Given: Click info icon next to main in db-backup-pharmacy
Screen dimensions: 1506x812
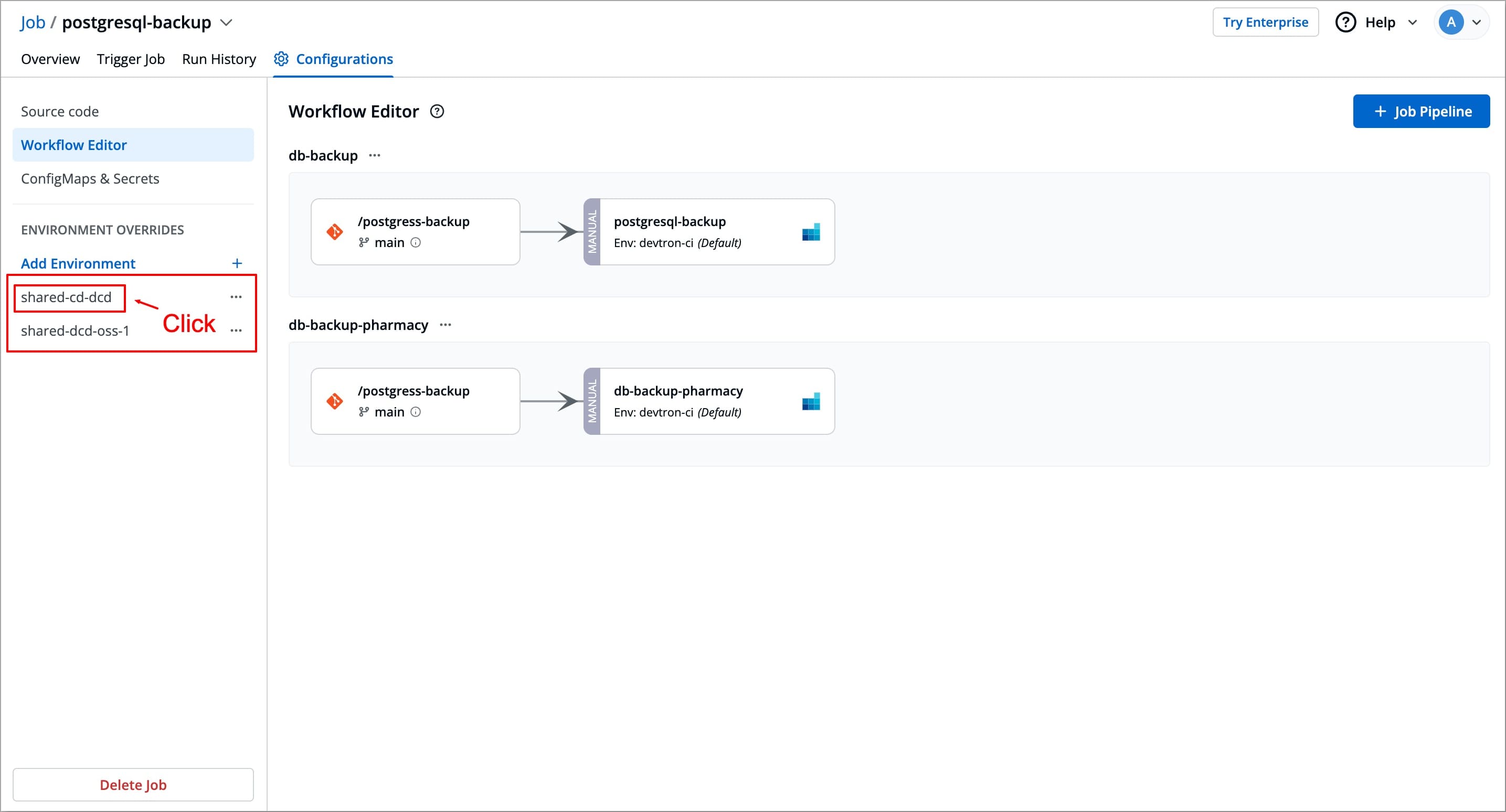Looking at the screenshot, I should (x=416, y=412).
